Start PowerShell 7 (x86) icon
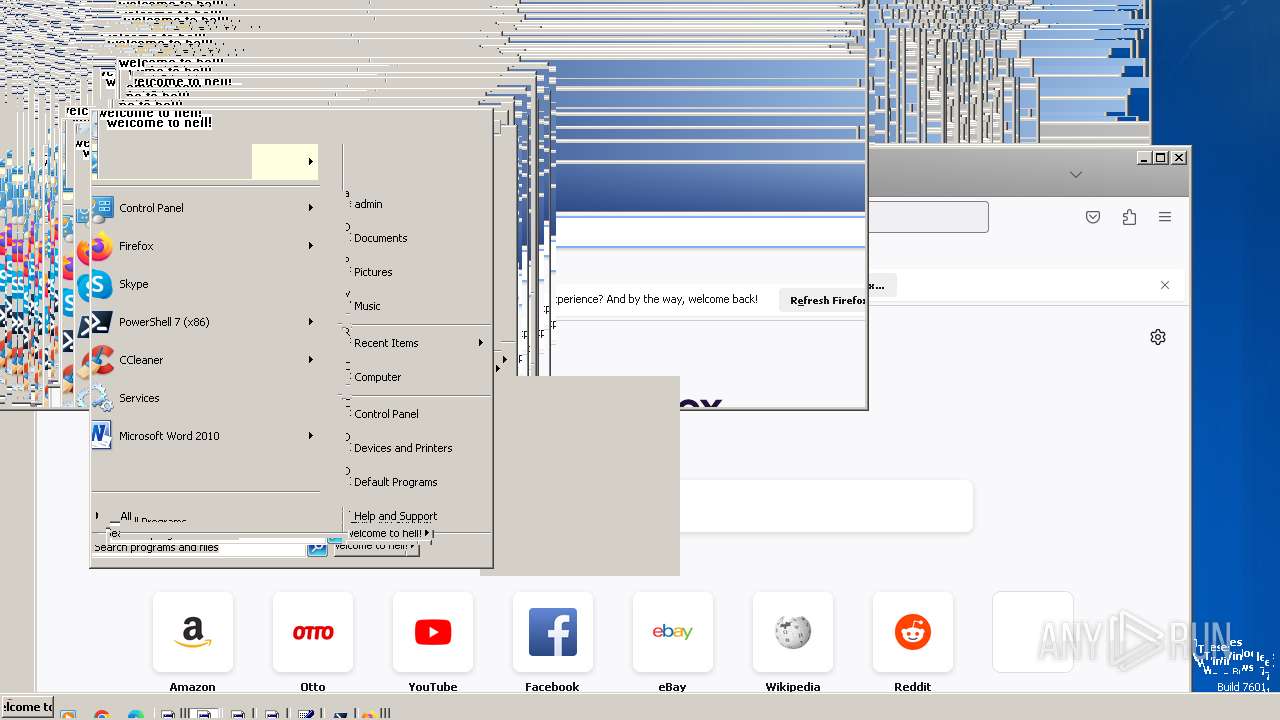The width and height of the screenshot is (1280, 720). tap(102, 322)
